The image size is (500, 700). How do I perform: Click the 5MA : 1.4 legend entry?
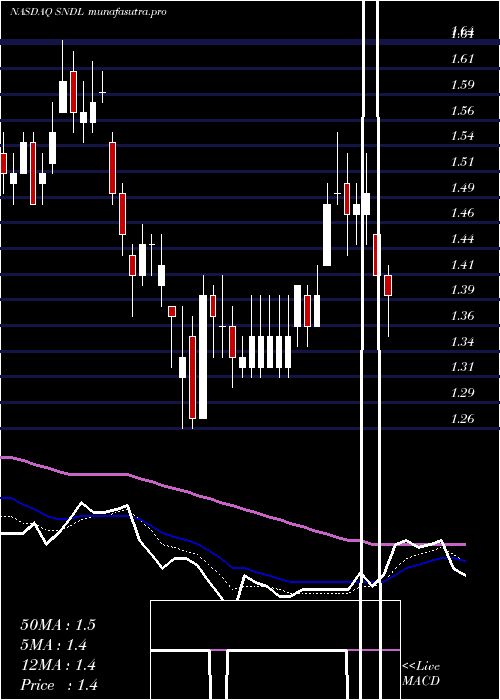pos(54,645)
